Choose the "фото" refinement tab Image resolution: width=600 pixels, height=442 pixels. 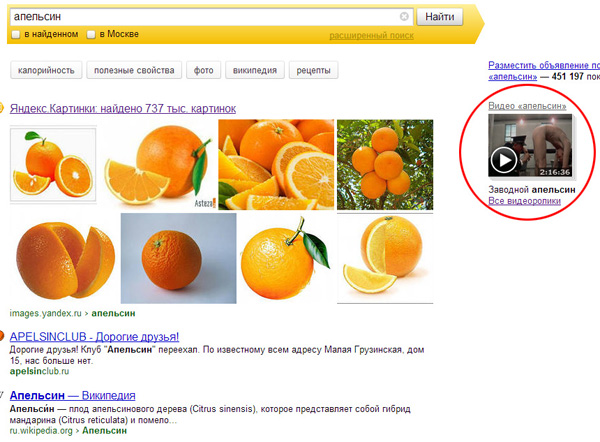coord(204,71)
